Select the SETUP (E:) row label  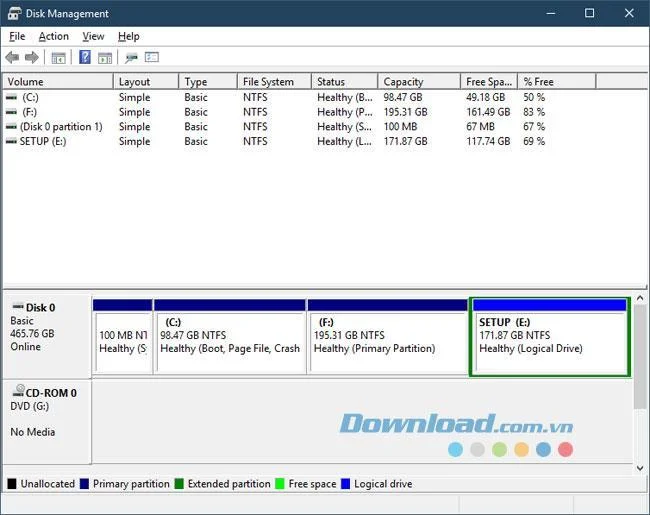43,141
